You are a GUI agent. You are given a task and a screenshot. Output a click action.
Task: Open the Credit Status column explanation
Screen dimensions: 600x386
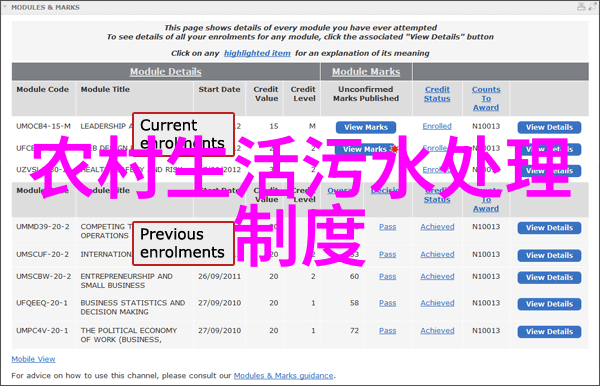click(x=437, y=94)
